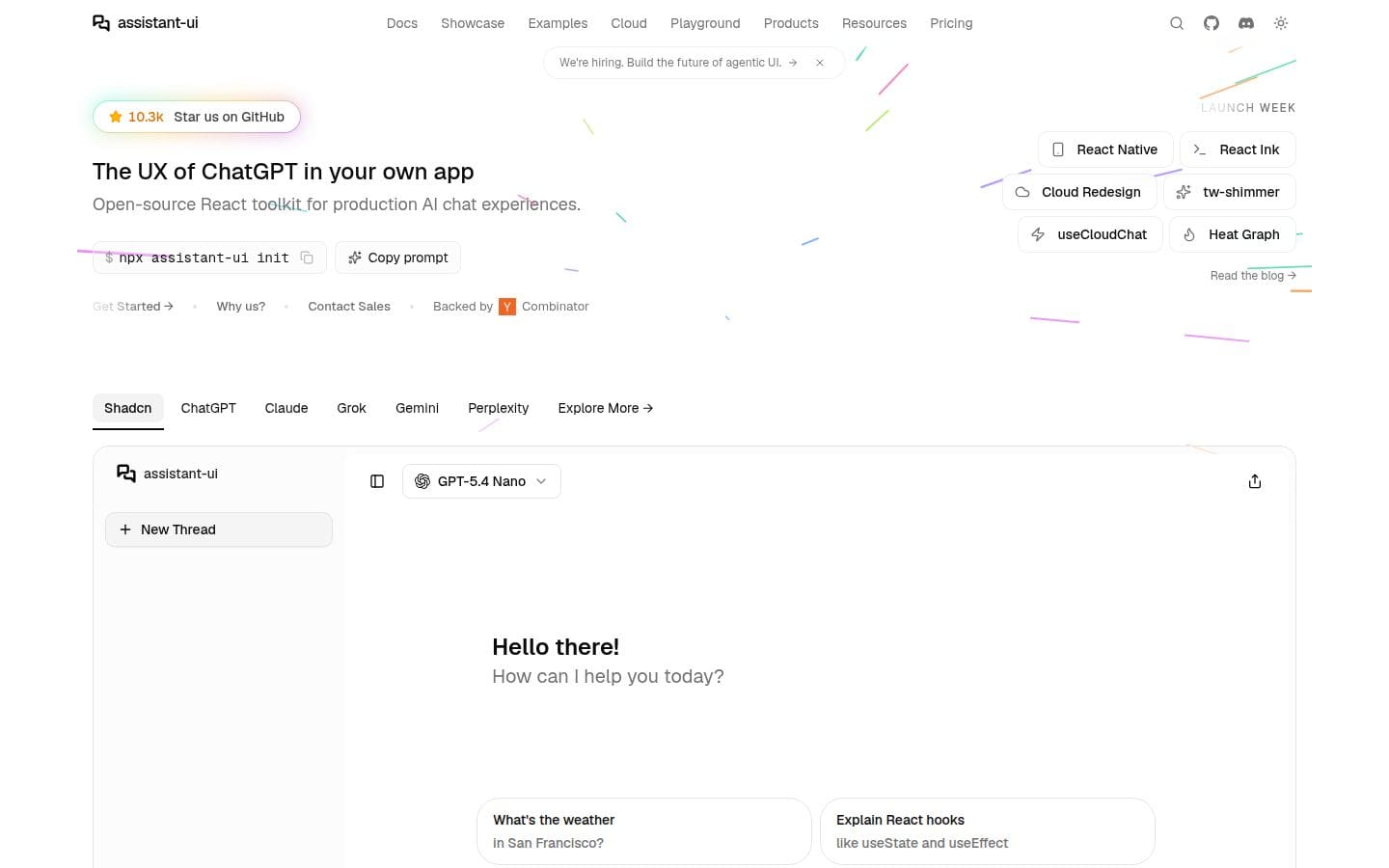
Task: Open the search icon in header
Action: click(1177, 23)
